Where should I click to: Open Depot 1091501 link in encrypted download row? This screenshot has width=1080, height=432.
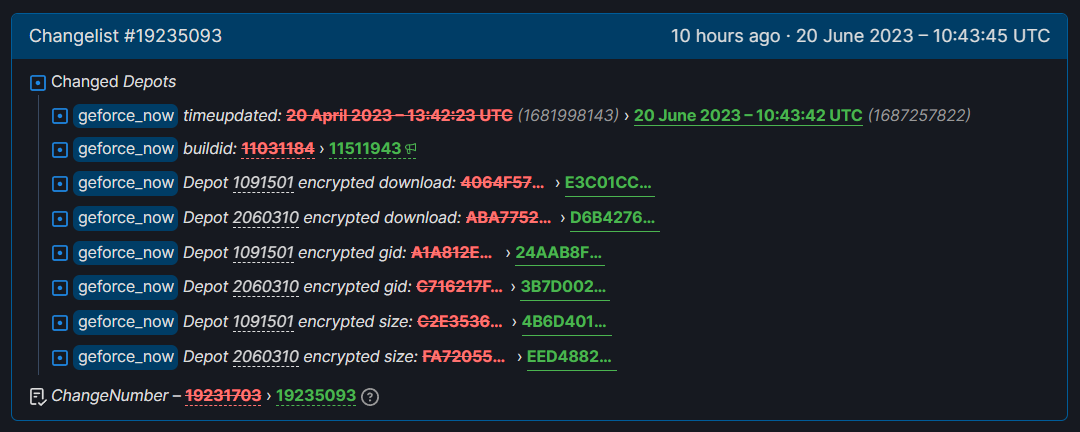point(264,183)
